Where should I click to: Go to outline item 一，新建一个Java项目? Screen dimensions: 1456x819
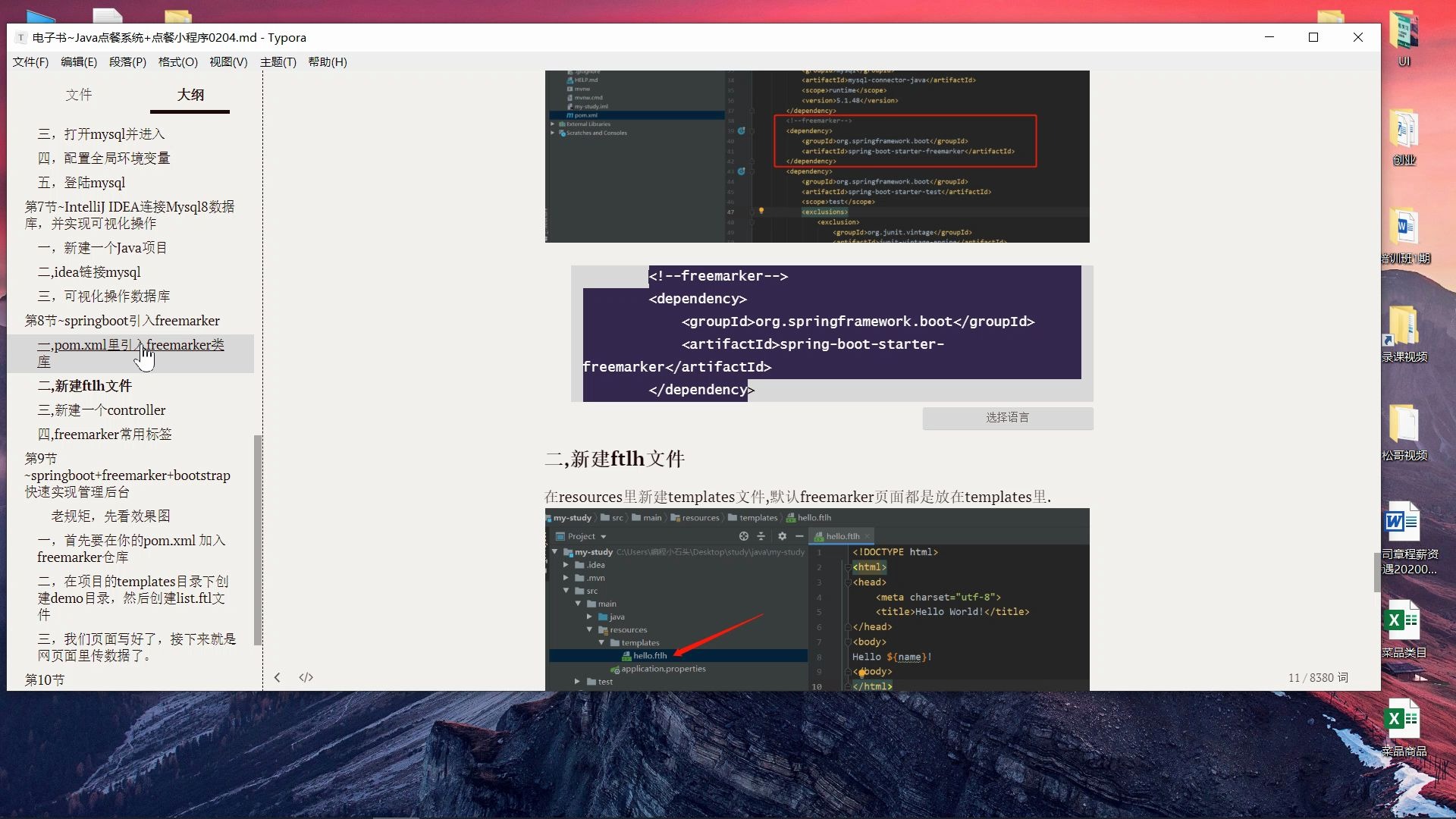[x=102, y=248]
